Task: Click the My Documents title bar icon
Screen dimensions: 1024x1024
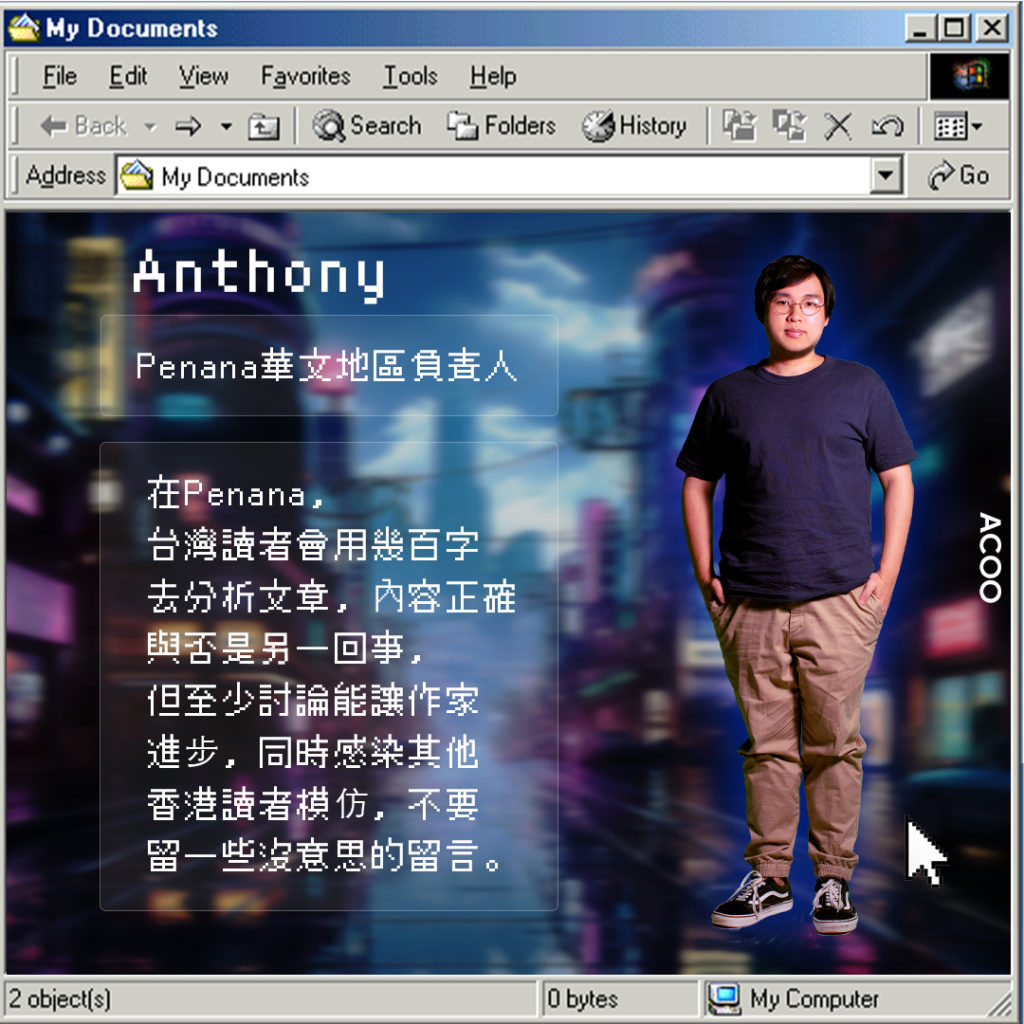Action: tap(24, 28)
